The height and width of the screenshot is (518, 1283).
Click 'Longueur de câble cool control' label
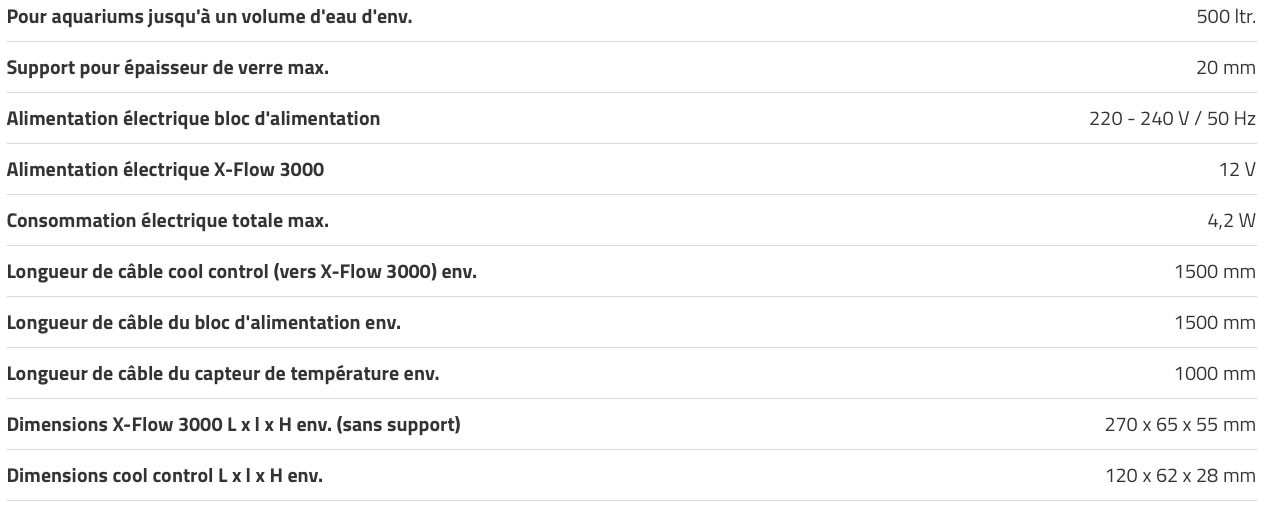pos(241,272)
